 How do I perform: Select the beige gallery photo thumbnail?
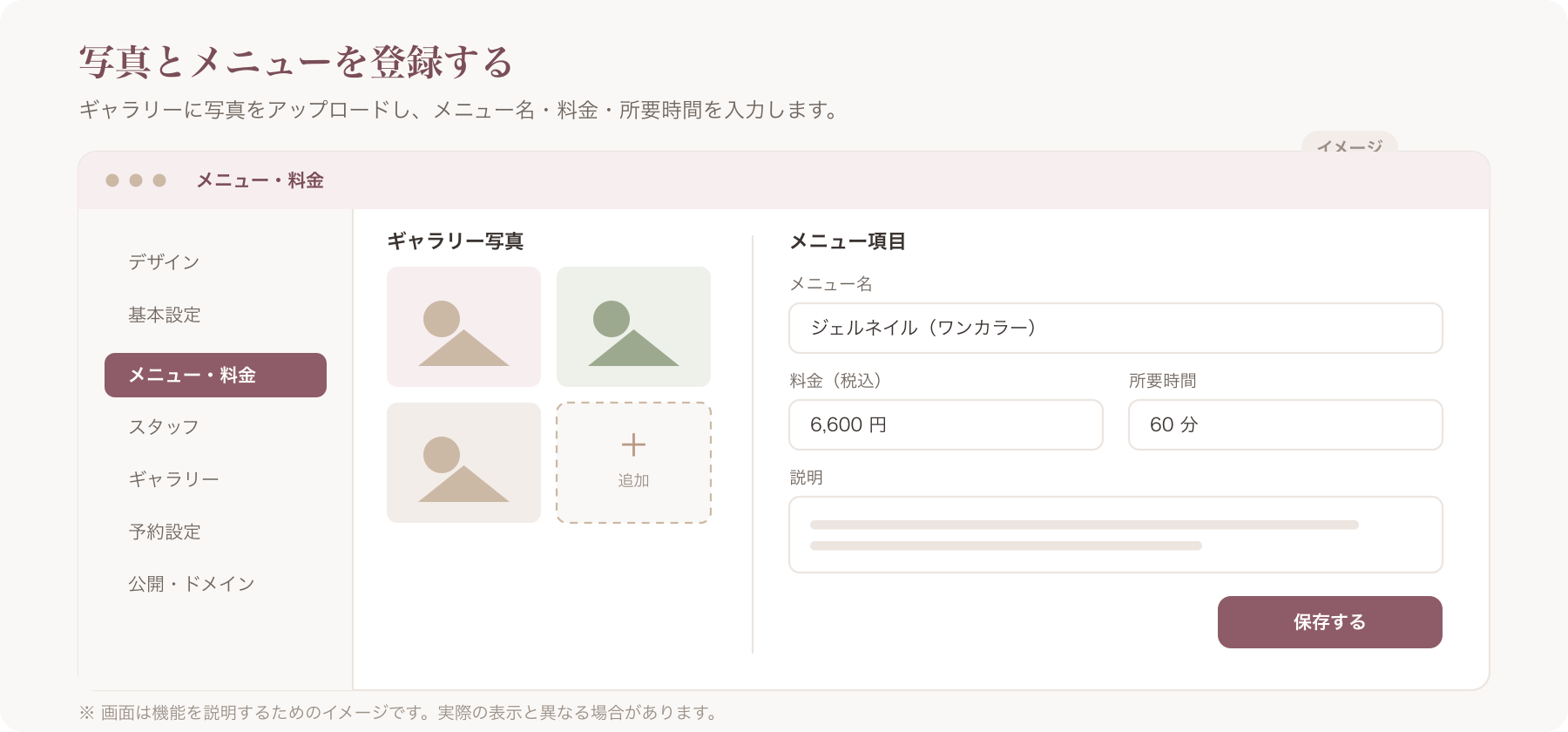(463, 463)
